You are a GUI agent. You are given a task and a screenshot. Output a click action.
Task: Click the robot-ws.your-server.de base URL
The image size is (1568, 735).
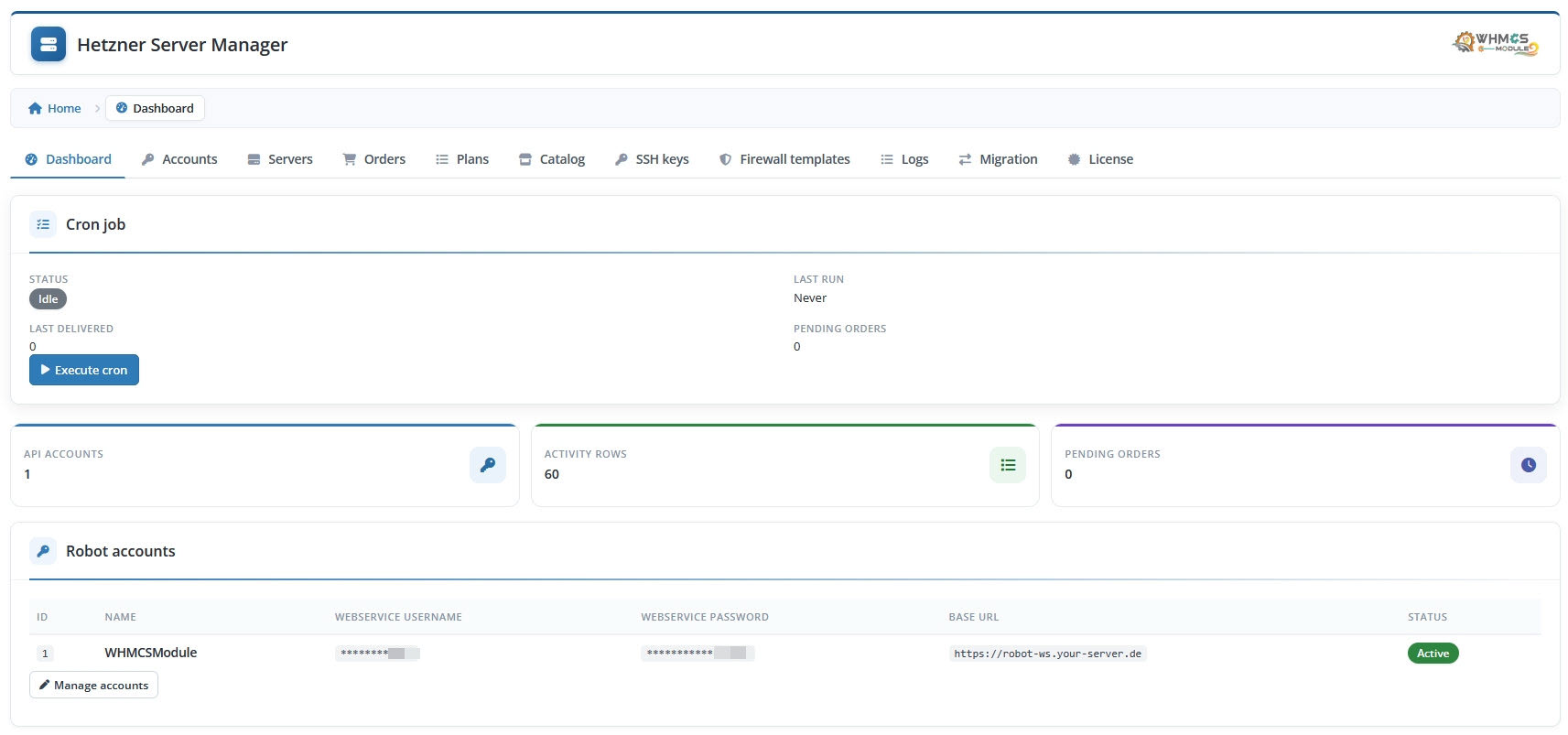[1048, 654]
